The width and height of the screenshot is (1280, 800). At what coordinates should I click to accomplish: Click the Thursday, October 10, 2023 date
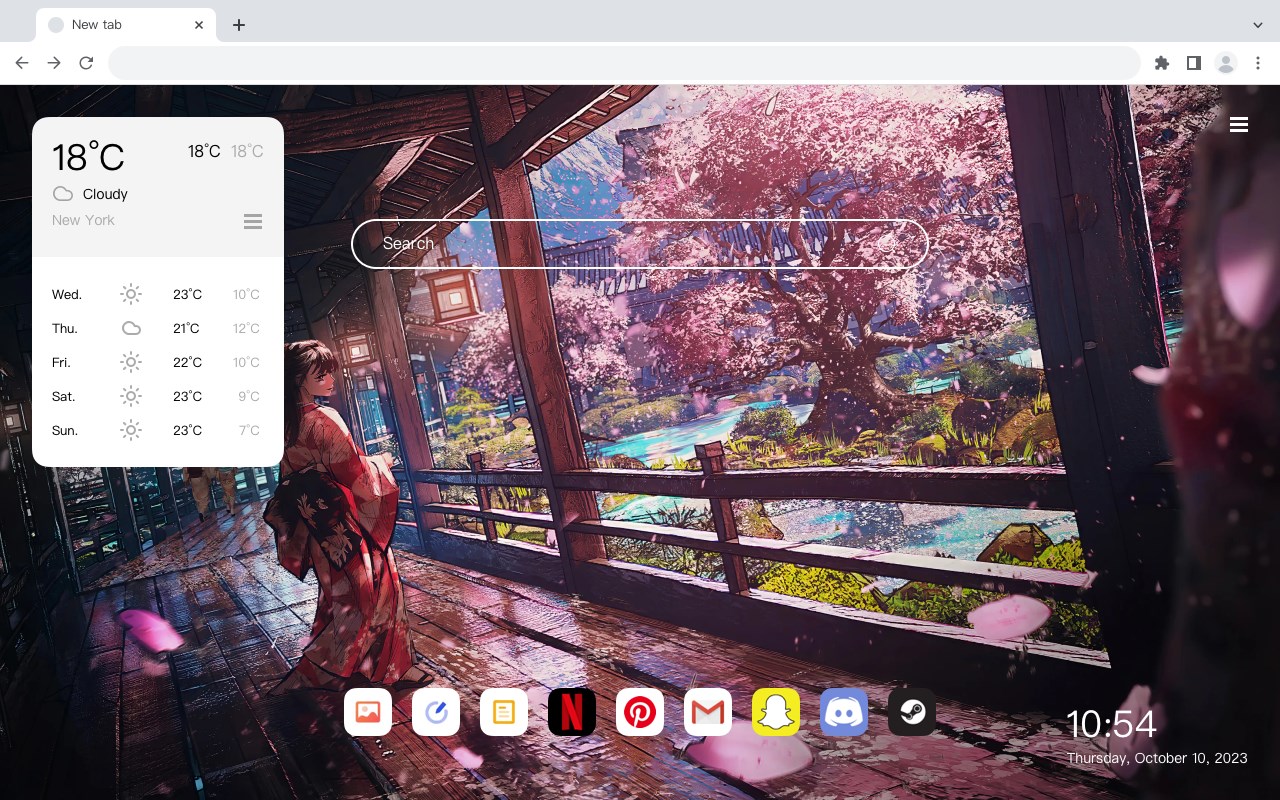pos(1157,758)
